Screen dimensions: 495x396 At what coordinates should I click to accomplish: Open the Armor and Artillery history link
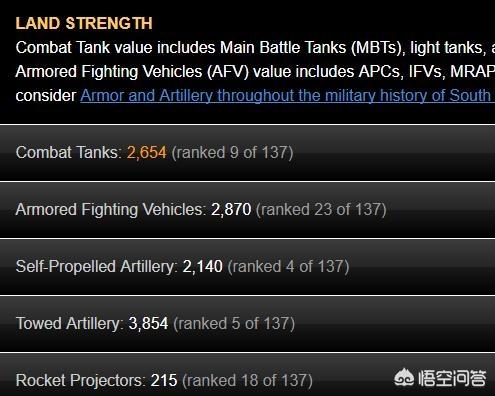[287, 96]
